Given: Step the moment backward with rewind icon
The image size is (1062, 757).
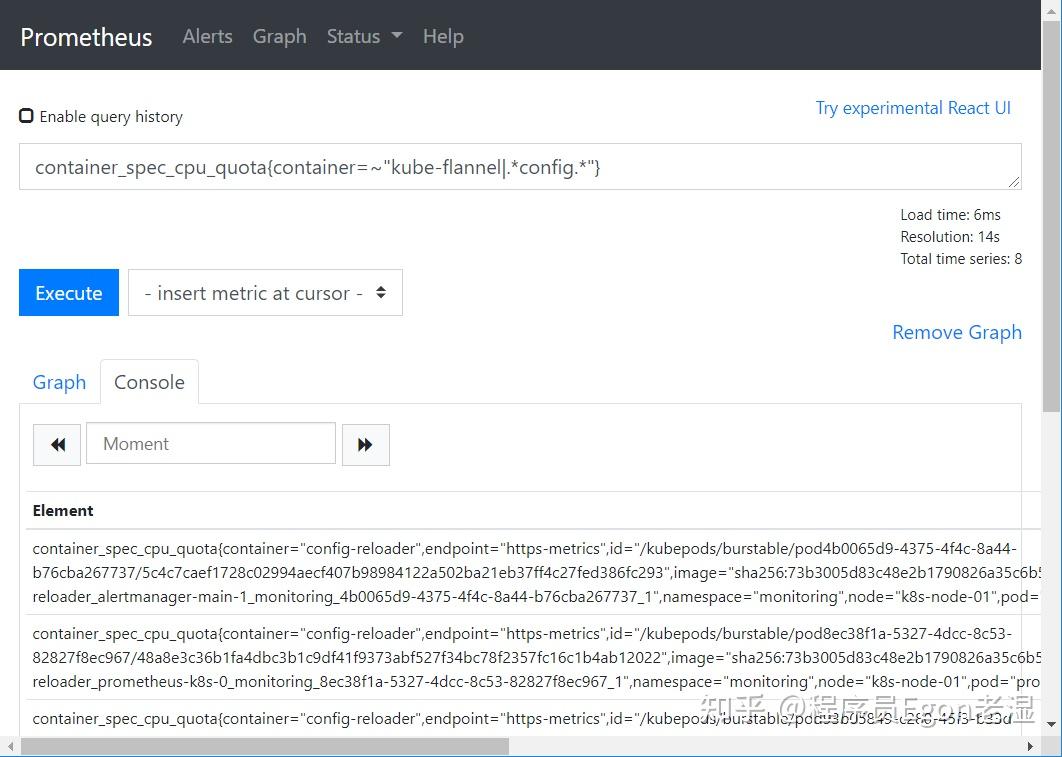Looking at the screenshot, I should click(57, 444).
